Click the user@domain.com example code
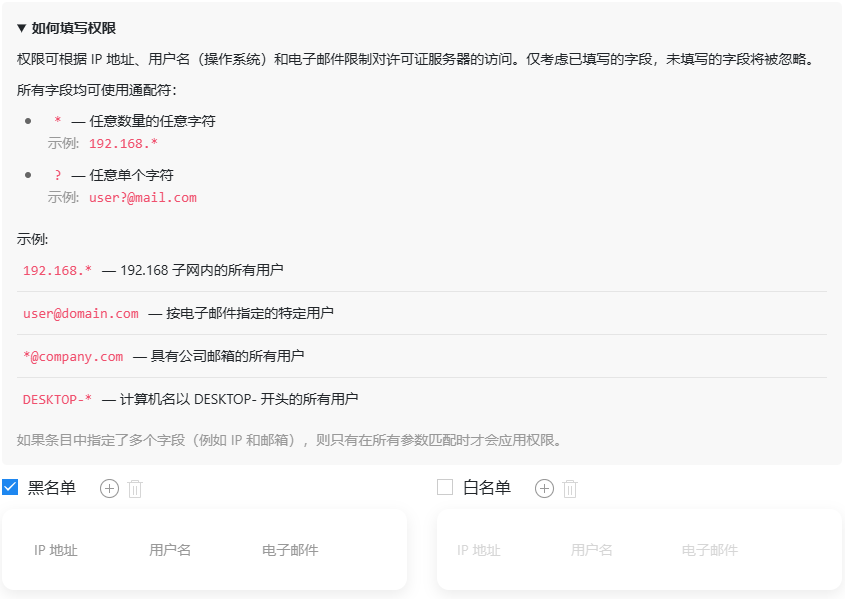Viewport: 845px width, 599px height. [x=81, y=313]
